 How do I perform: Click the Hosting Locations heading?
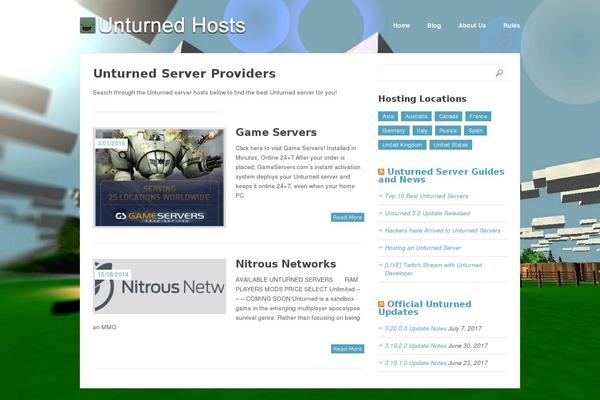422,99
